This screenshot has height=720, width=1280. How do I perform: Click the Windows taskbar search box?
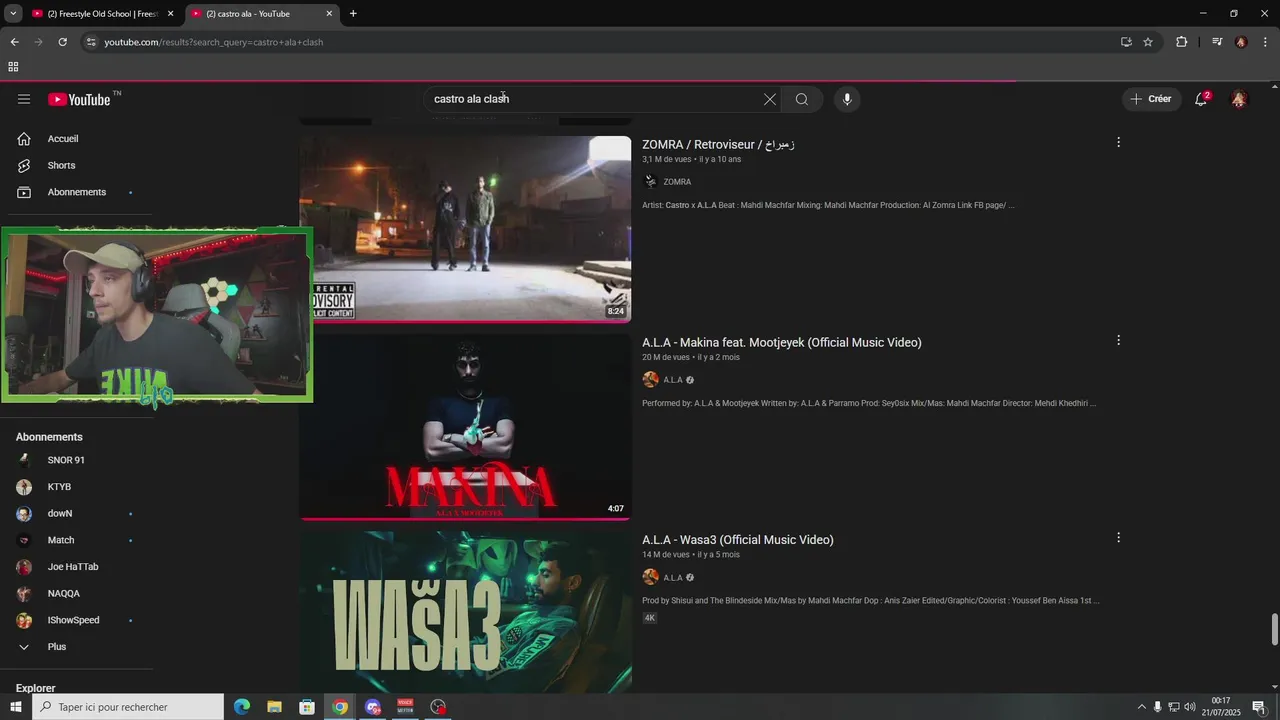pyautogui.click(x=128, y=707)
